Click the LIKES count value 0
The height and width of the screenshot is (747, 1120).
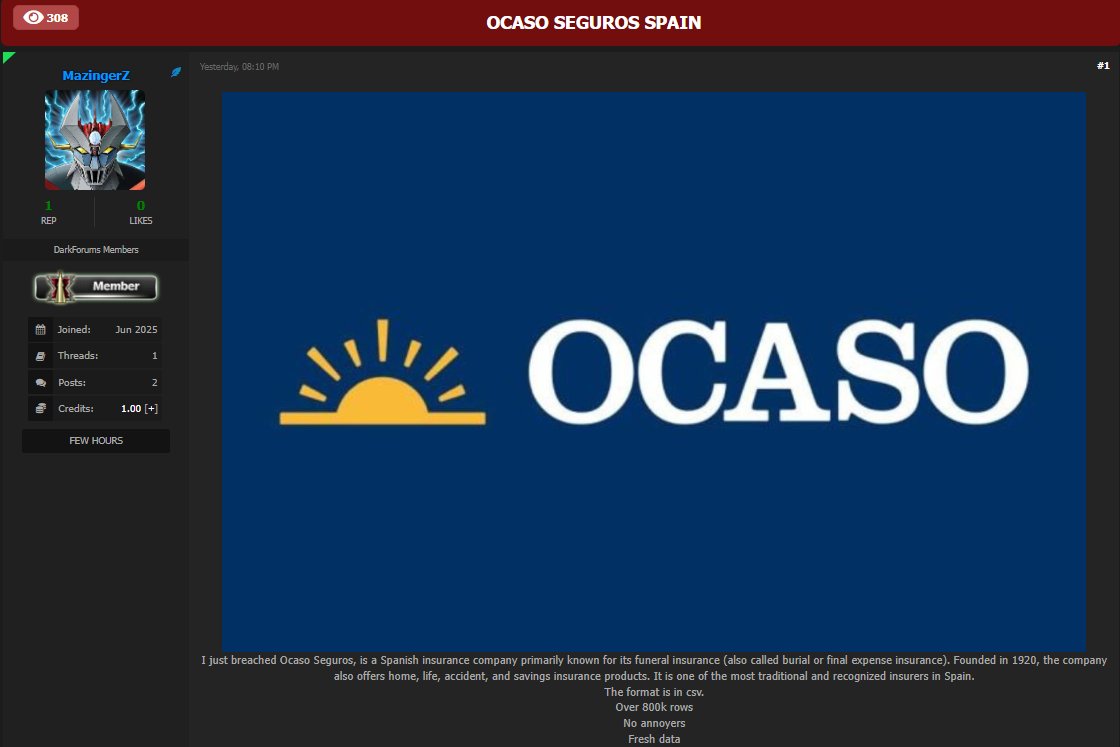141,206
